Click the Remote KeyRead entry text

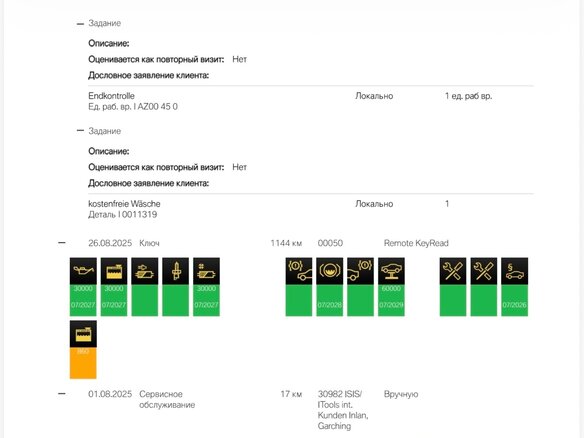tap(416, 243)
